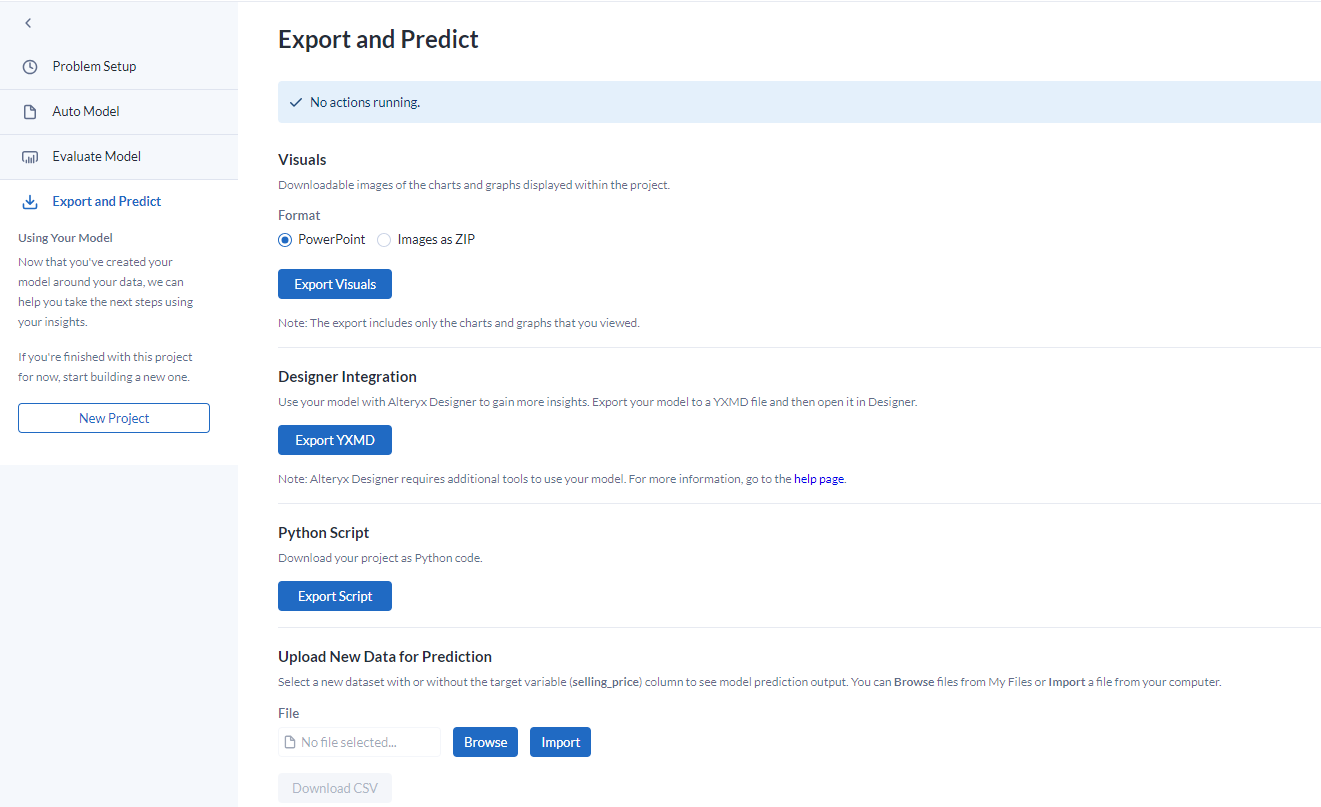The width and height of the screenshot is (1321, 807).
Task: Click the Export Visuals button
Action: [x=335, y=284]
